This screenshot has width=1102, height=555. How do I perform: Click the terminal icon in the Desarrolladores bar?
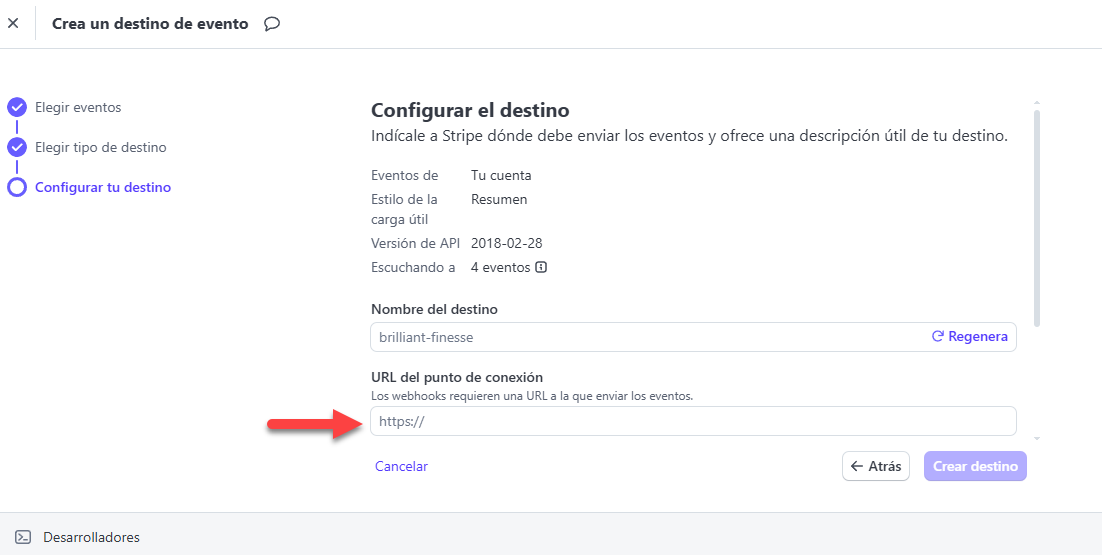coord(22,537)
